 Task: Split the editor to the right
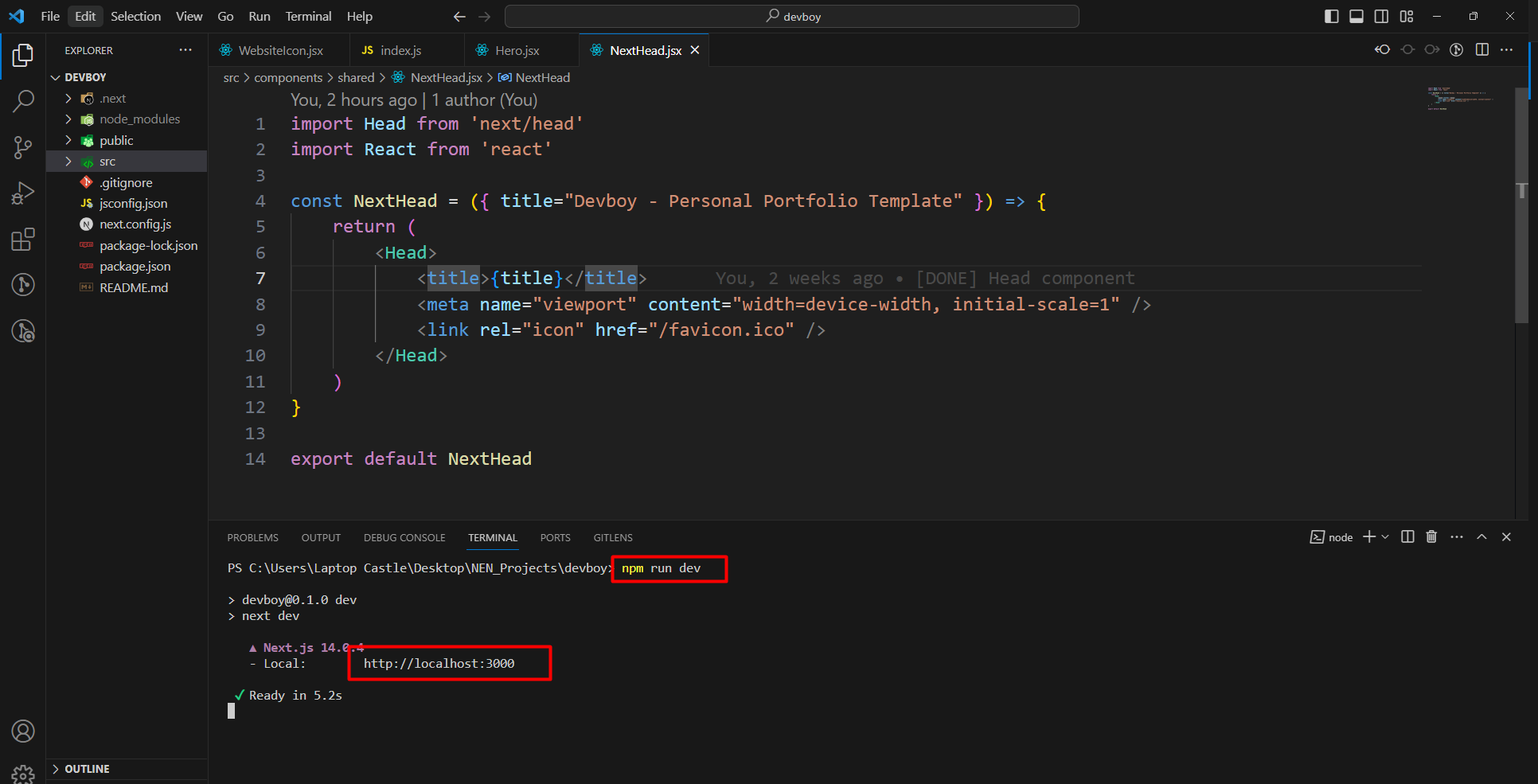(1481, 50)
